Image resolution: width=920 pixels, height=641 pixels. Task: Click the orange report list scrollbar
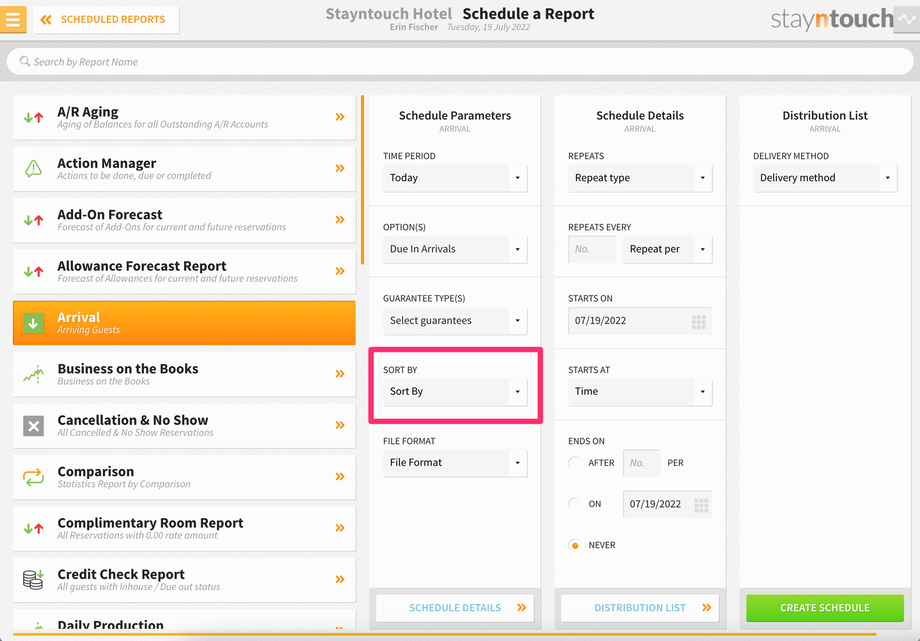(x=363, y=180)
